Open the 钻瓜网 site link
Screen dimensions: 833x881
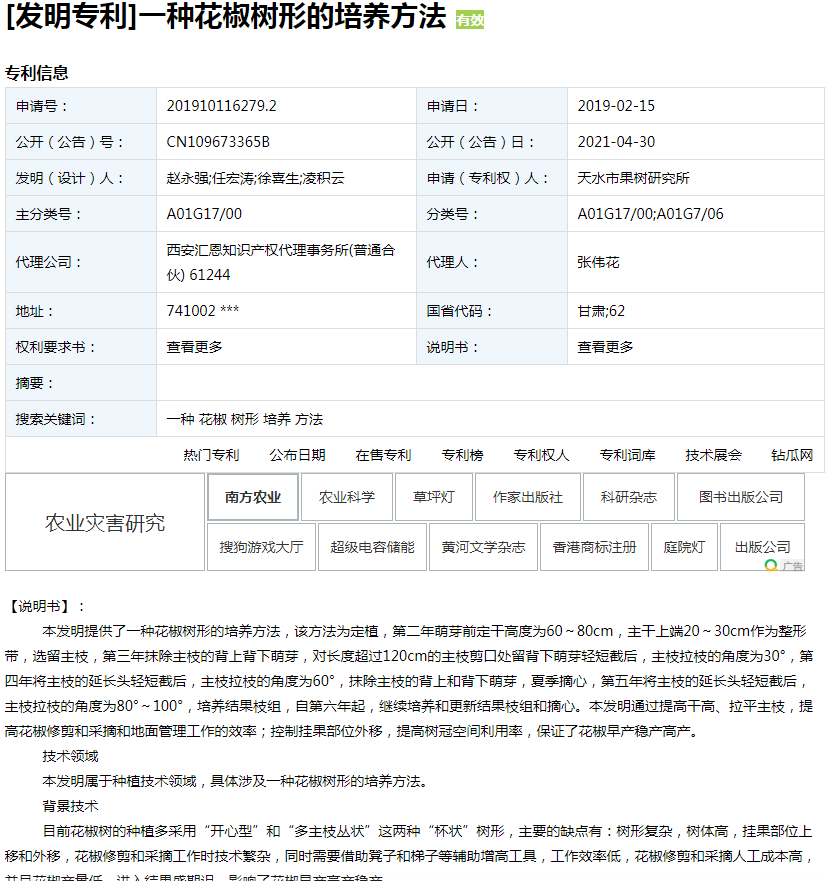(792, 455)
